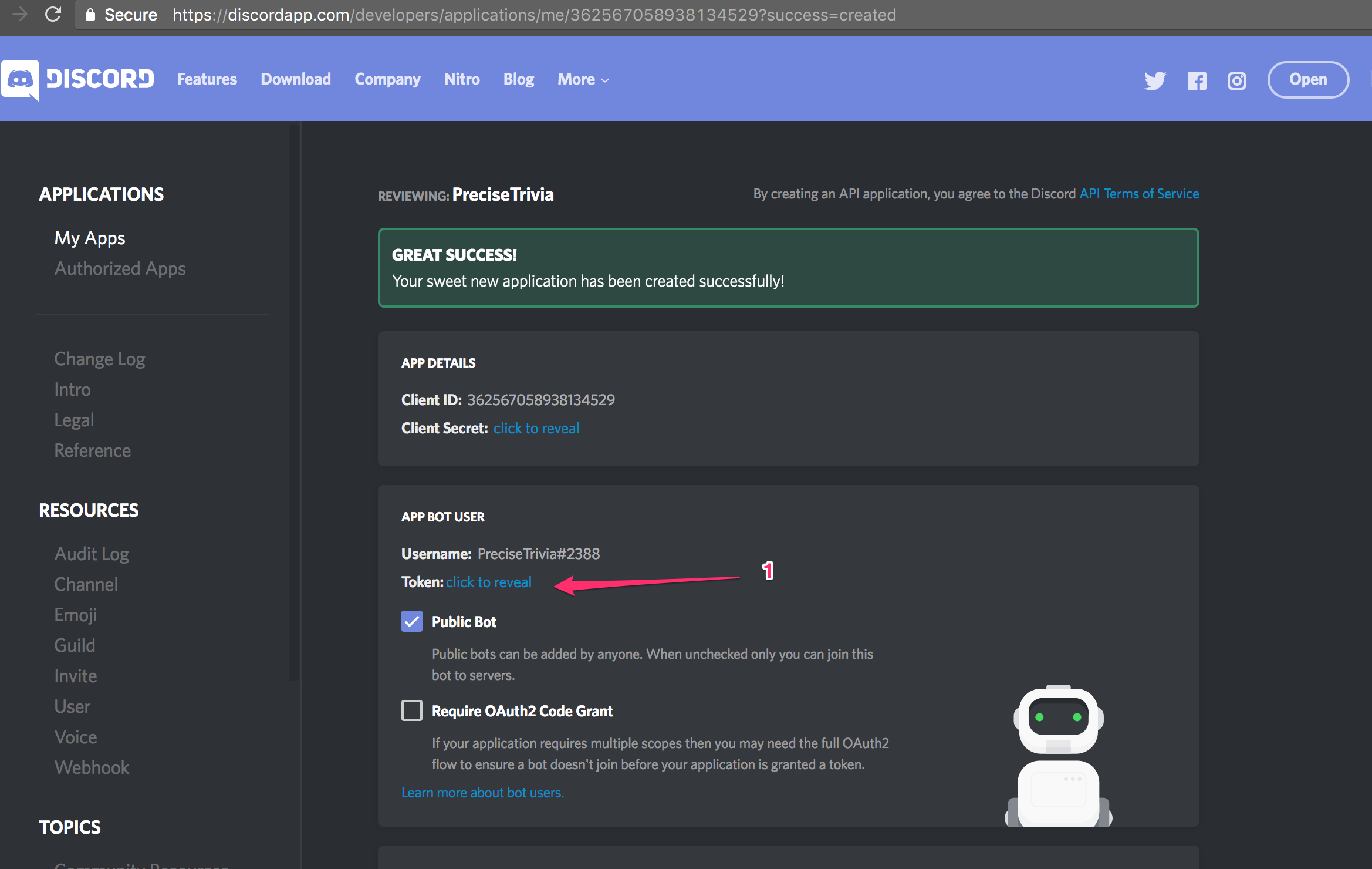
Task: Click Learn more about bot users
Action: (482, 792)
